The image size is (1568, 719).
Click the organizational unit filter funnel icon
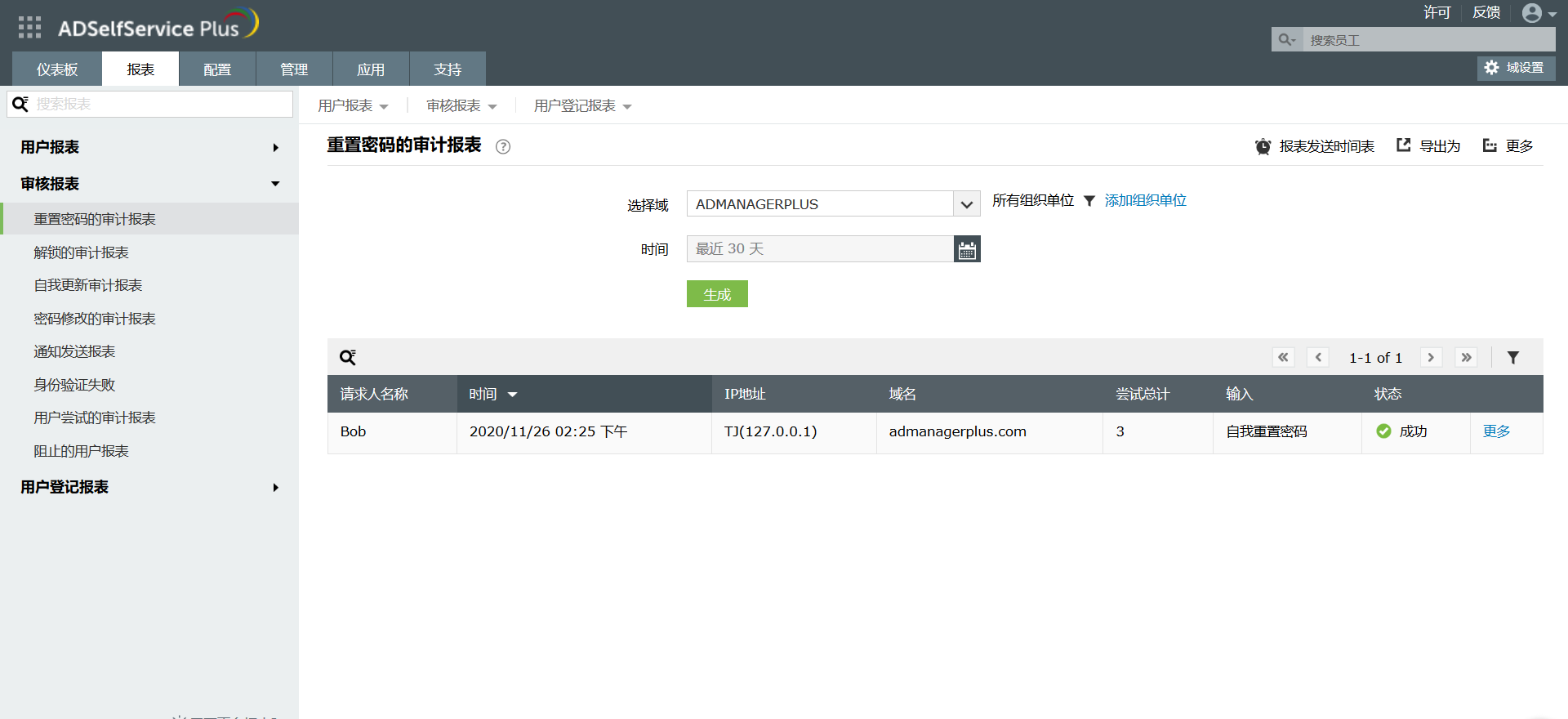1089,201
